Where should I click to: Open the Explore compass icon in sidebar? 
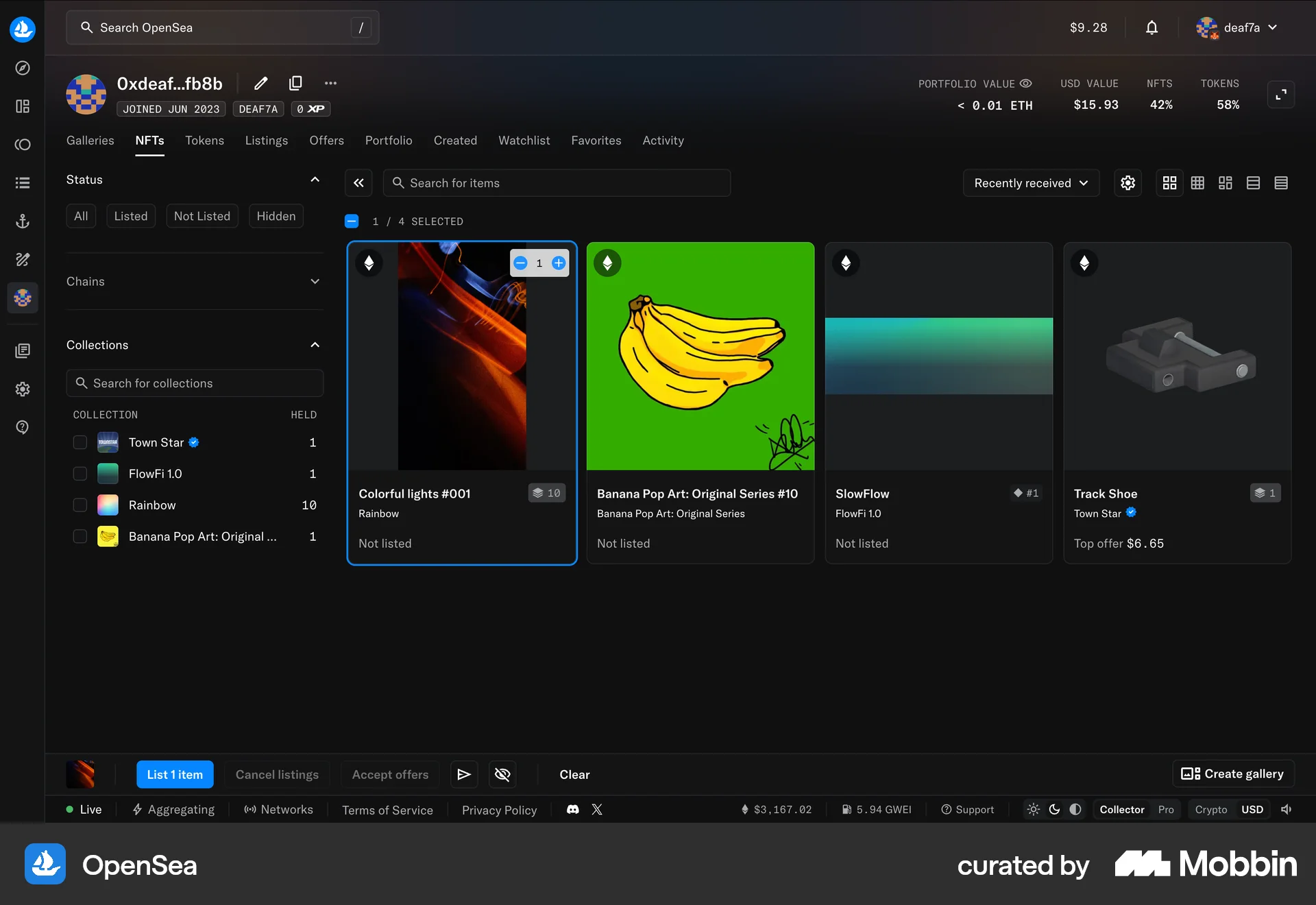[x=23, y=68]
